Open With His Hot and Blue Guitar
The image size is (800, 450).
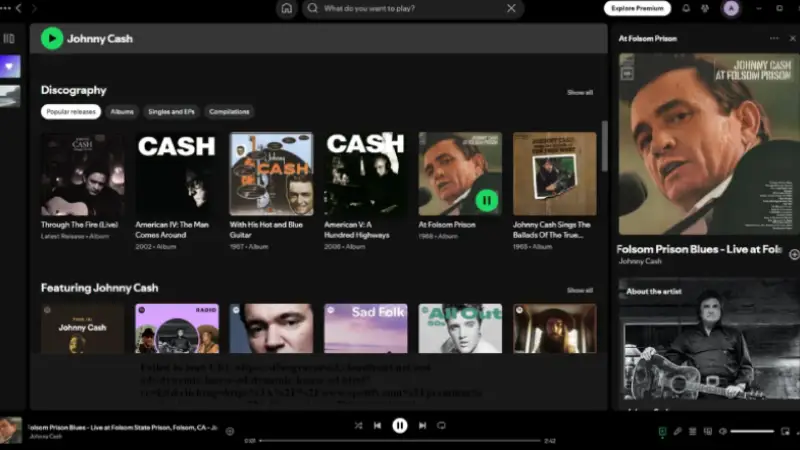(x=271, y=191)
